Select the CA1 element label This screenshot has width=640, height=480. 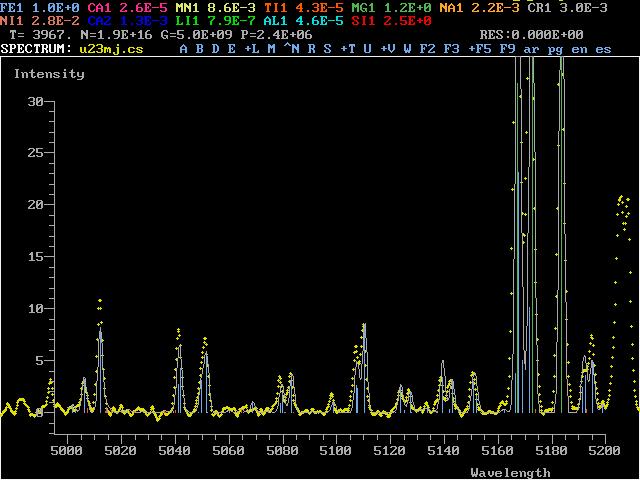[99, 7]
